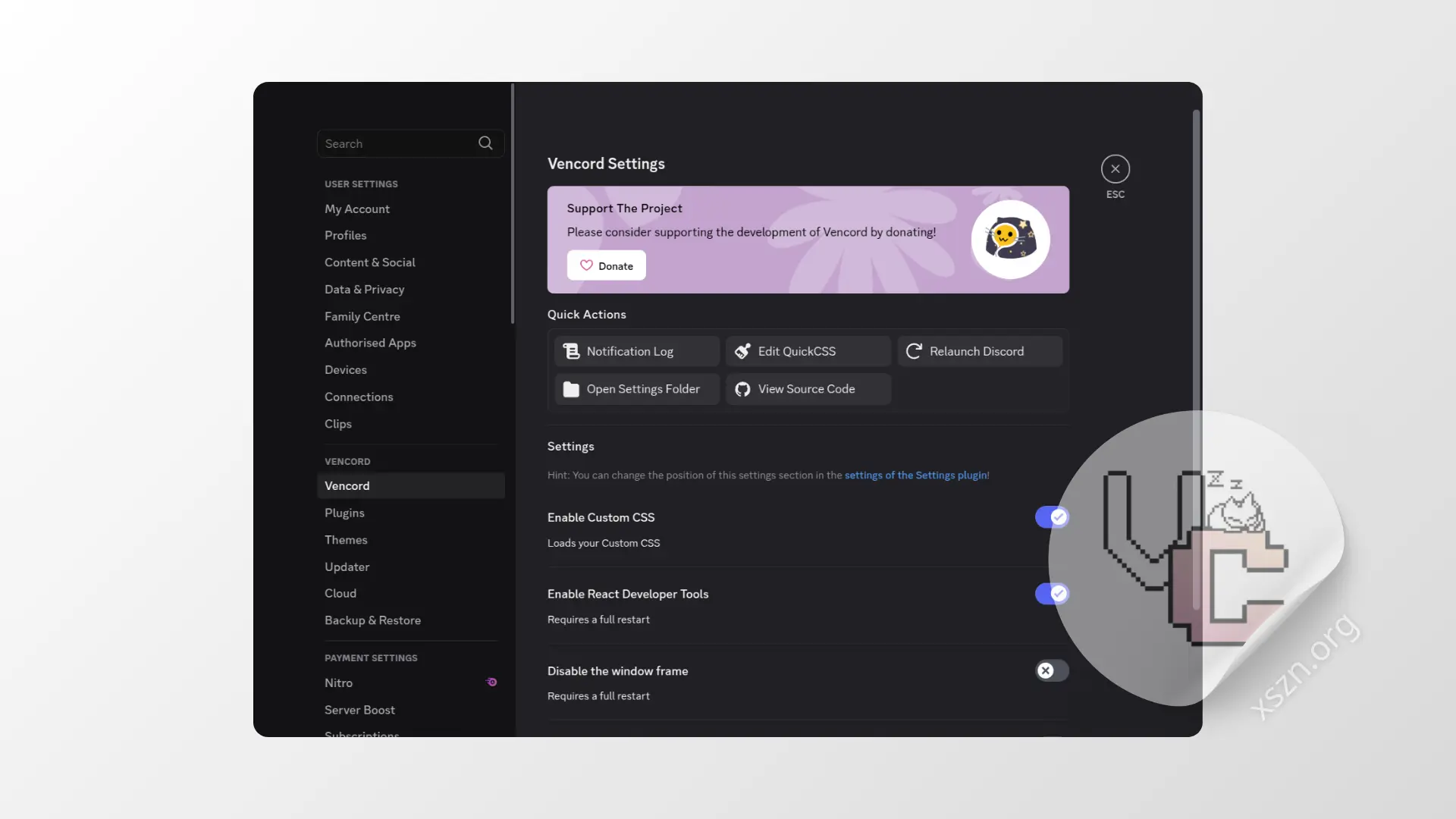Close settings with the ESC button

tap(1115, 169)
